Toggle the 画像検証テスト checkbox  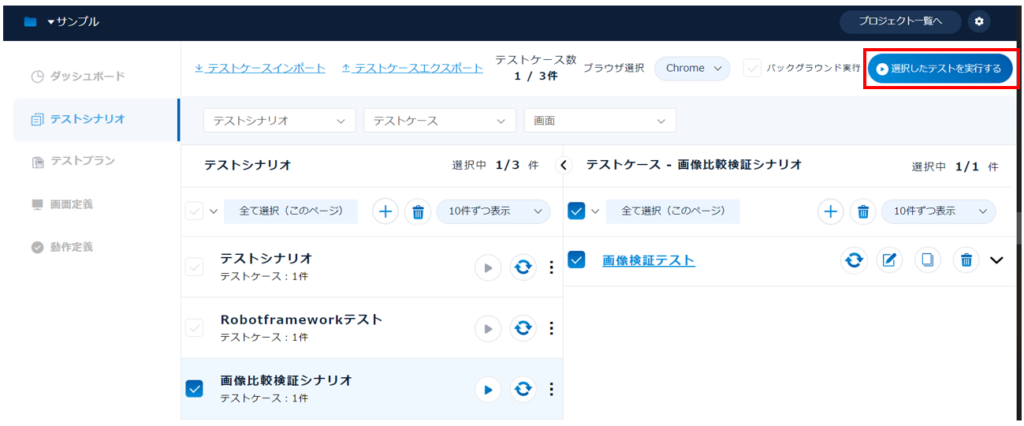click(576, 260)
